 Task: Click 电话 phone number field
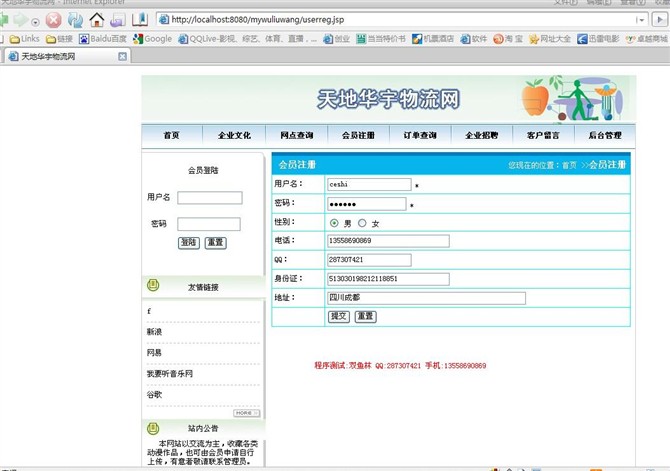pos(388,241)
